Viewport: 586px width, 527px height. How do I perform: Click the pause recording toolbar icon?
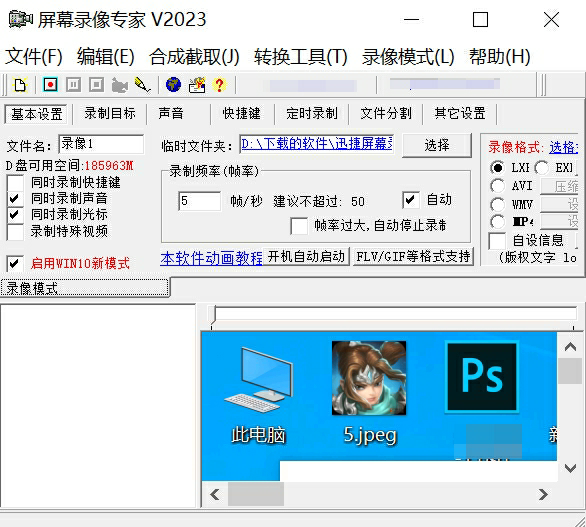[x=73, y=85]
